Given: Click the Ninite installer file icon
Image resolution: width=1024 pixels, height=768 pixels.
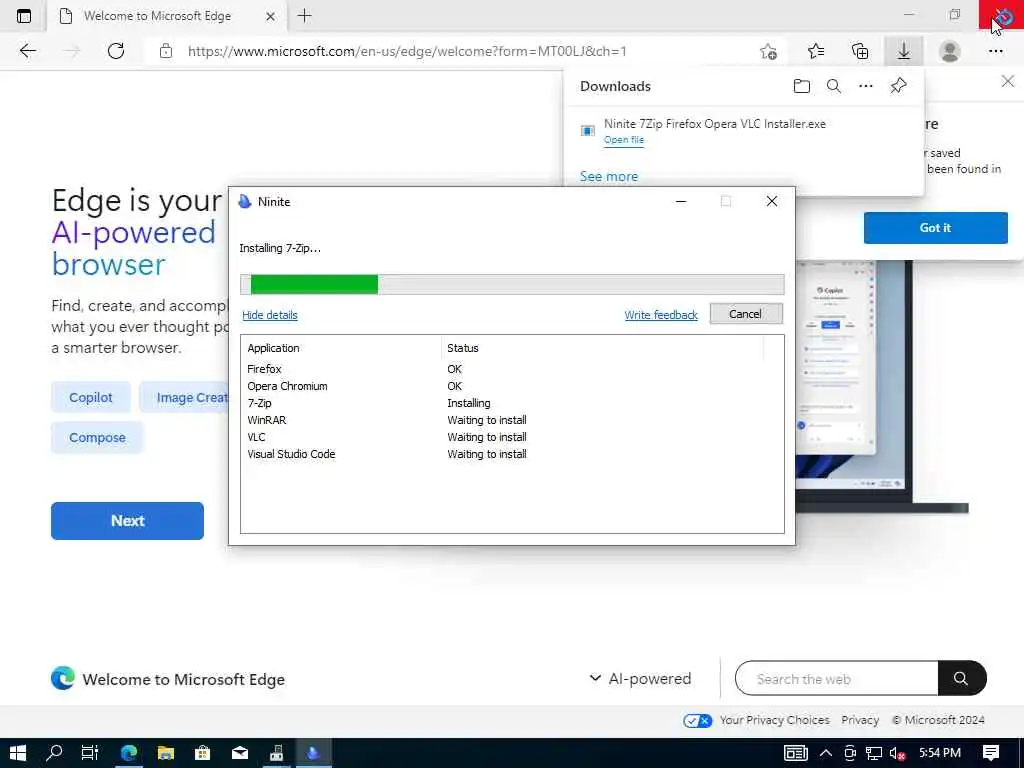Looking at the screenshot, I should coord(588,131).
